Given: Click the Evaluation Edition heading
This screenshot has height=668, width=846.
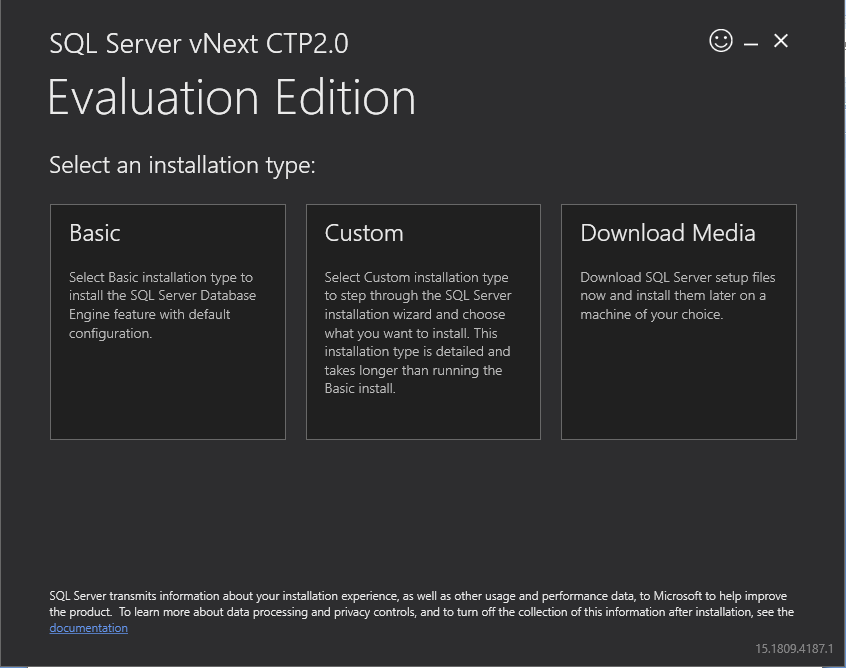Looking at the screenshot, I should pyautogui.click(x=233, y=98).
